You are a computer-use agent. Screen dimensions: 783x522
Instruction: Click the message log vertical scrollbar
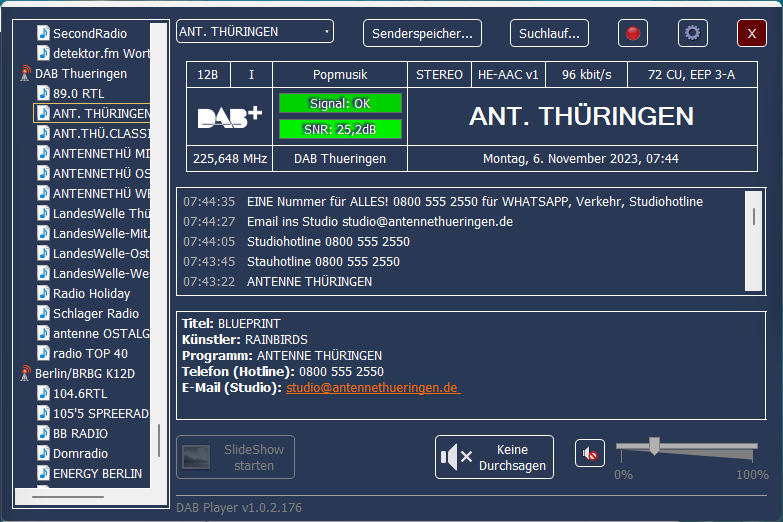tap(752, 215)
